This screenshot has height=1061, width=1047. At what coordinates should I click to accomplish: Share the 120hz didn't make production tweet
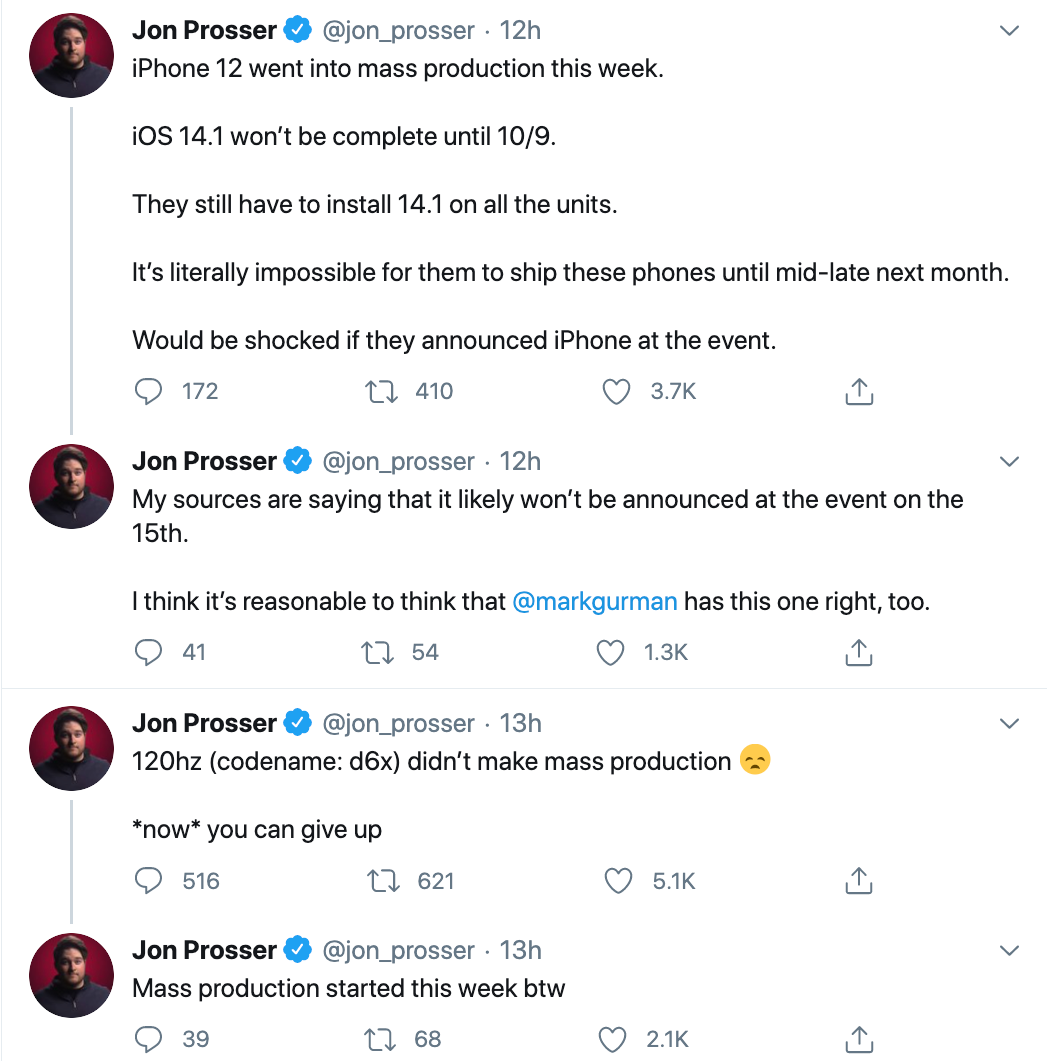[859, 881]
